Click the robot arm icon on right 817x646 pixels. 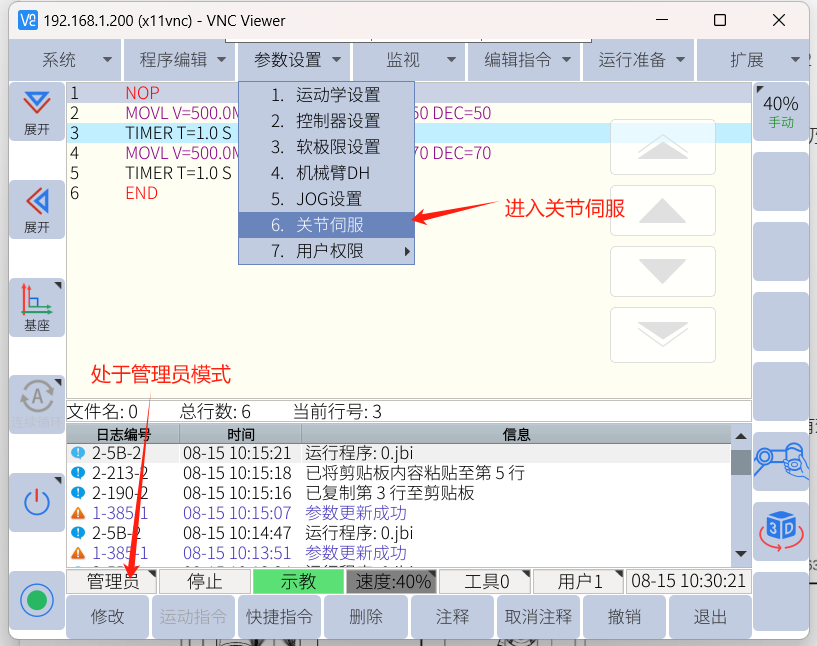[781, 460]
